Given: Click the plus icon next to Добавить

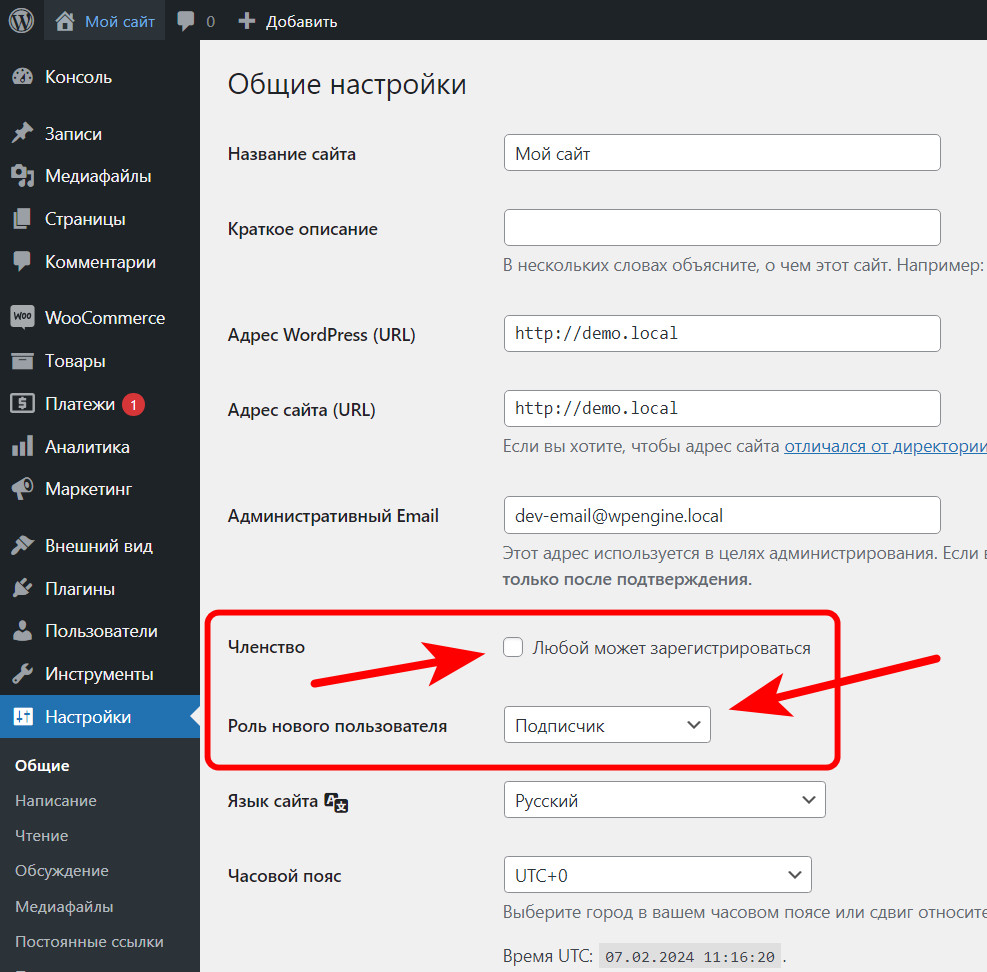Looking at the screenshot, I should pos(247,21).
